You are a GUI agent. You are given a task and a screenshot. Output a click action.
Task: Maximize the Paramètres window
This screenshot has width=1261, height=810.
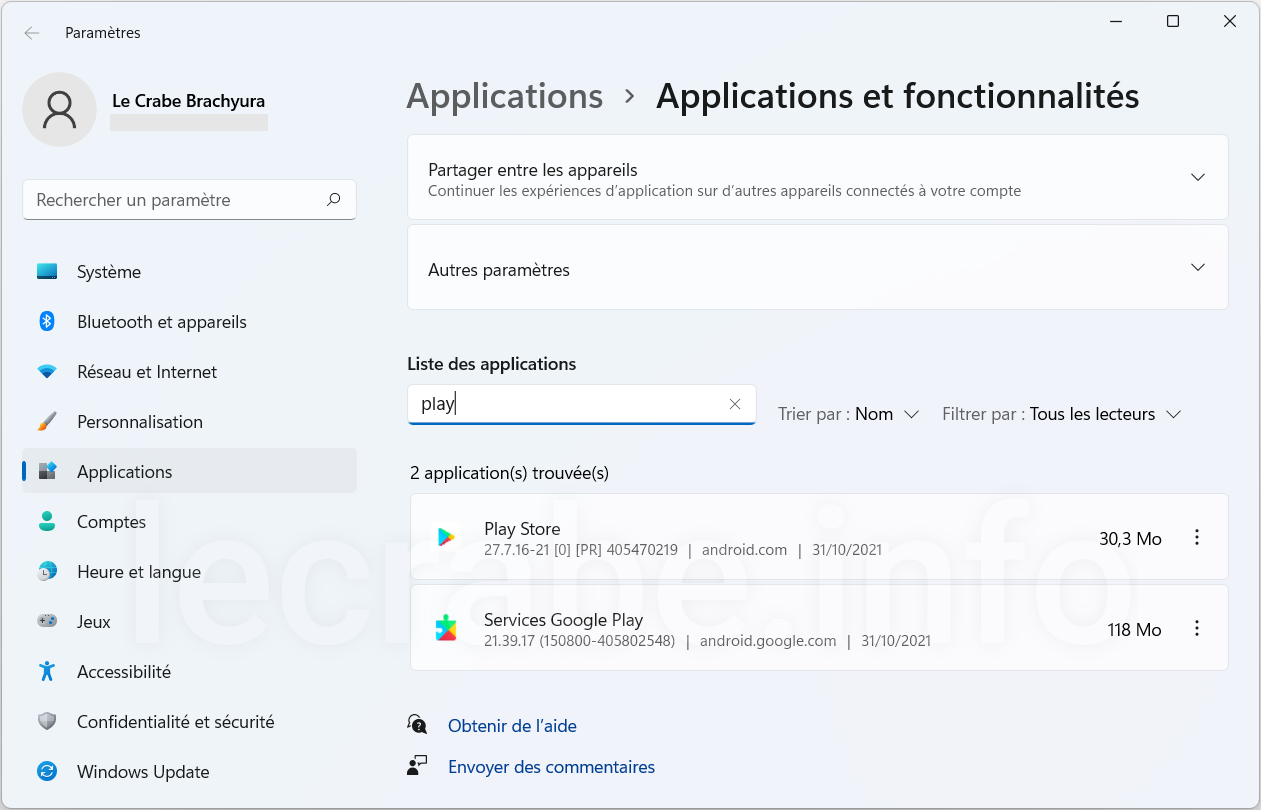[1173, 21]
